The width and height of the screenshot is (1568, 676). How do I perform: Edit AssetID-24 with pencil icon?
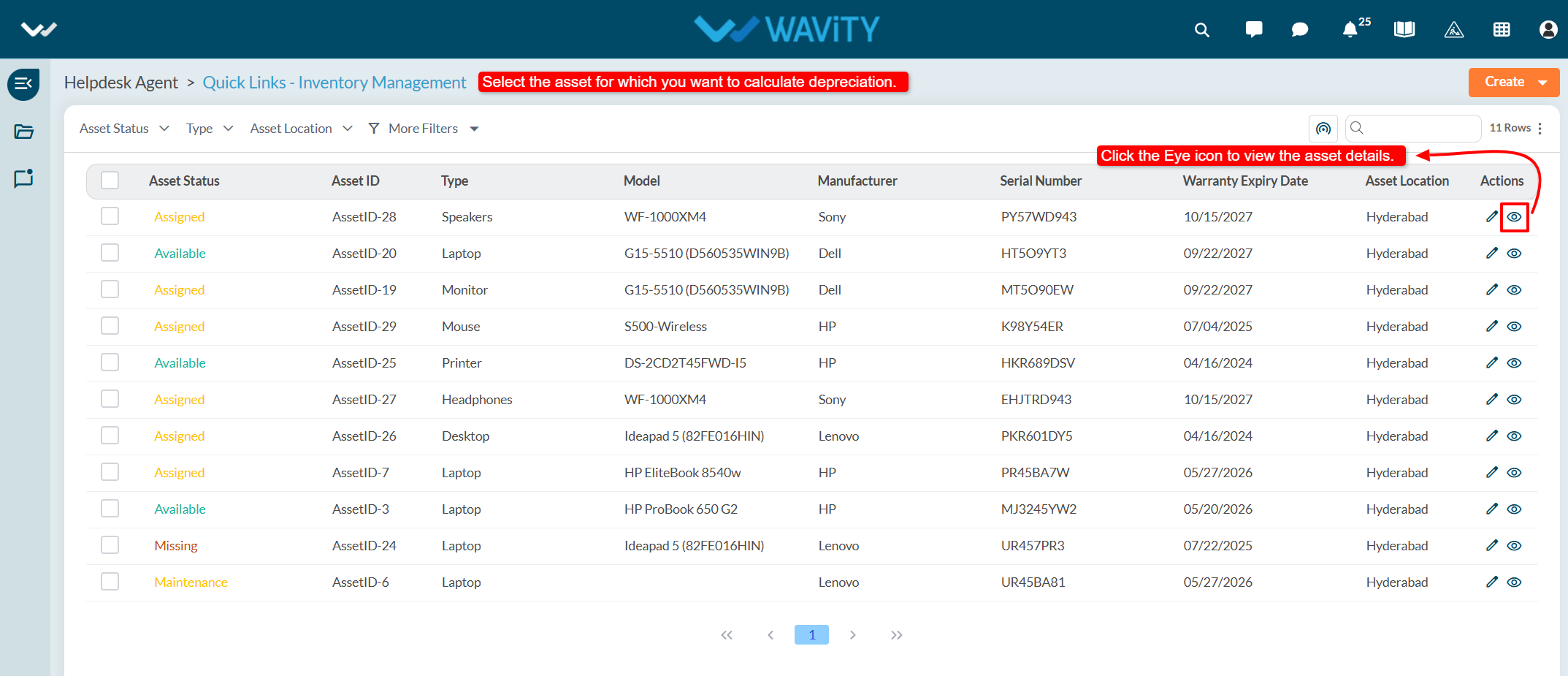tap(1491, 546)
